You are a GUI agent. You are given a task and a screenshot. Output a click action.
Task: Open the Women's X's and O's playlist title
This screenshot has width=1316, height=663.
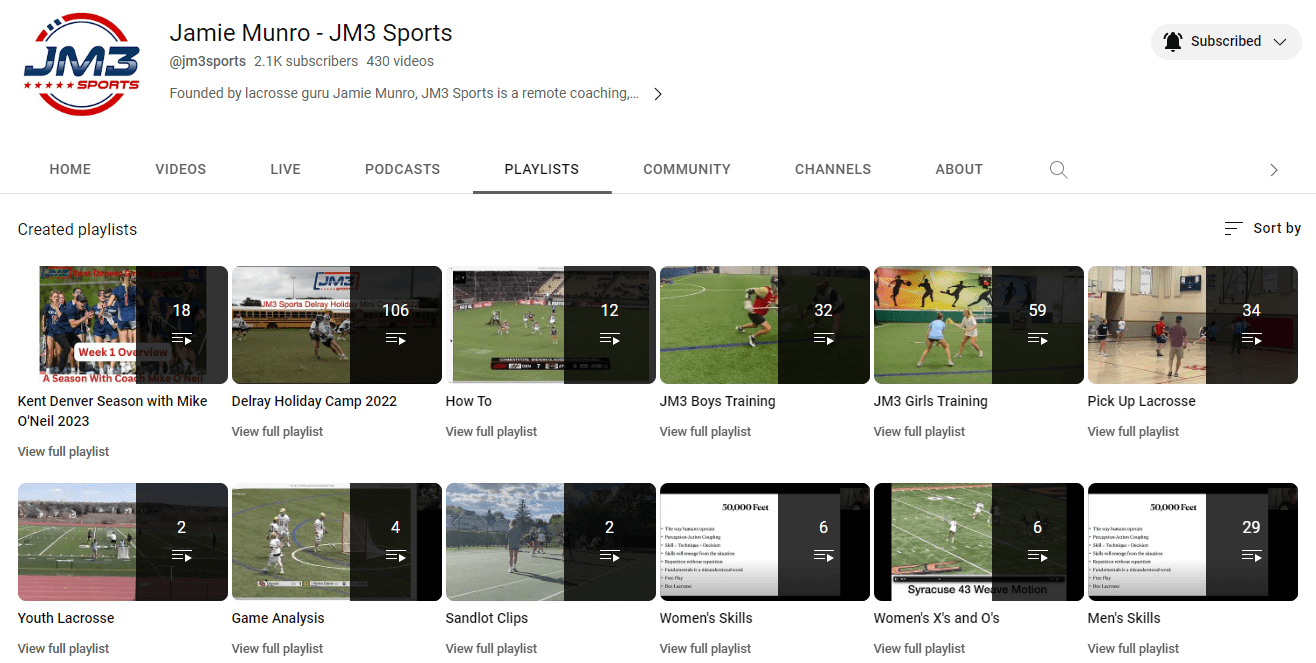(936, 618)
